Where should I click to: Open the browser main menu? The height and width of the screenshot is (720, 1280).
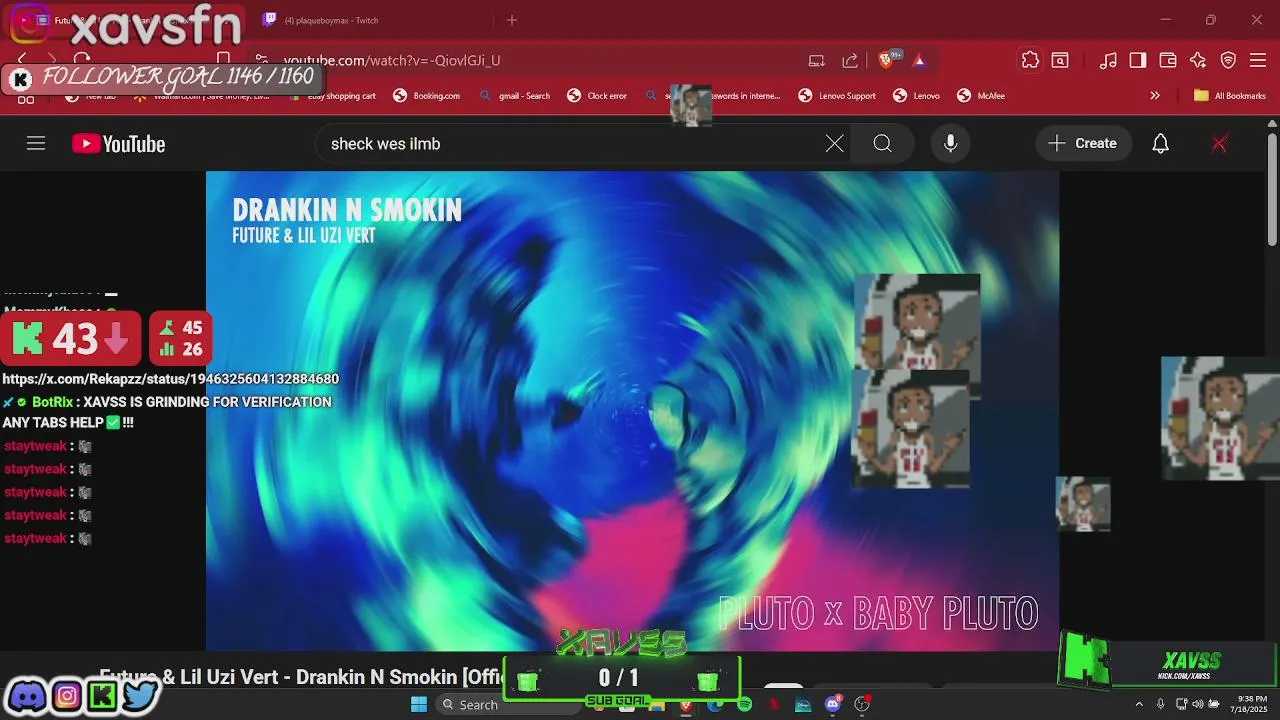(1258, 60)
